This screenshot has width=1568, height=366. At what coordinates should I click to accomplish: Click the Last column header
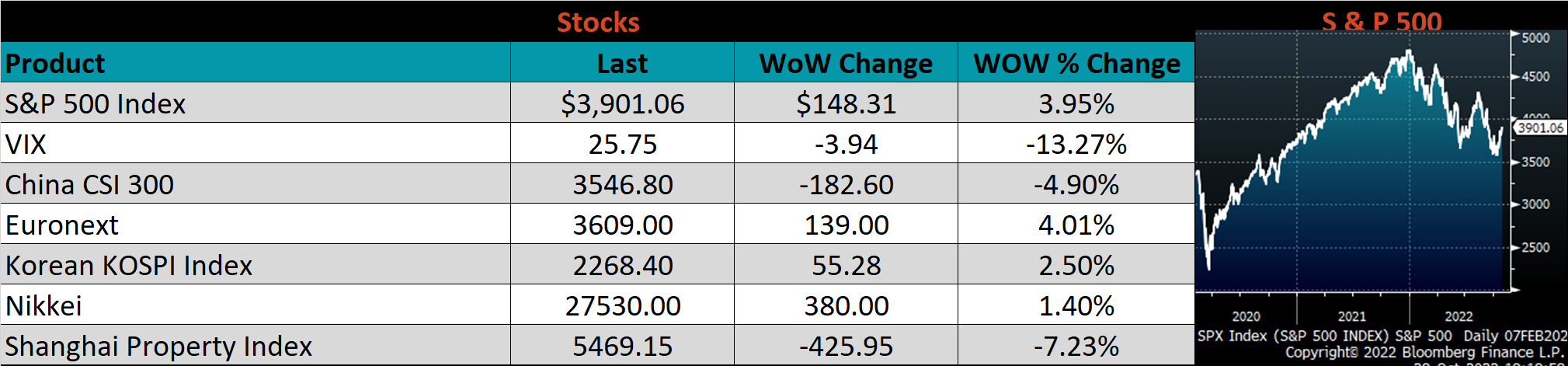click(622, 63)
